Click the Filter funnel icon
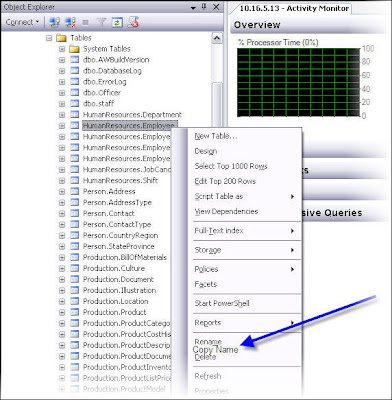The width and height of the screenshot is (392, 400). (101, 22)
